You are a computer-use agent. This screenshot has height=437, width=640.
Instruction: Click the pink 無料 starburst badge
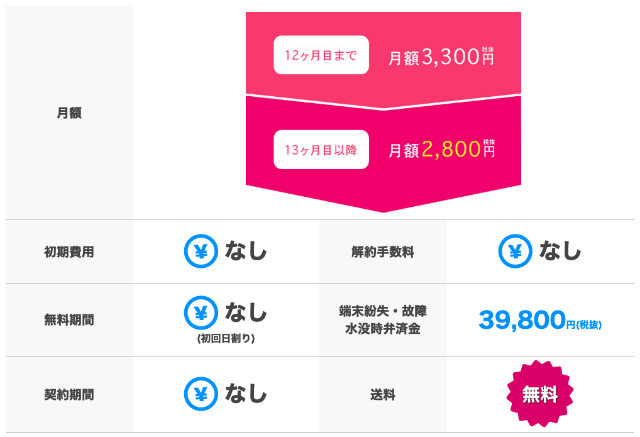coord(540,394)
